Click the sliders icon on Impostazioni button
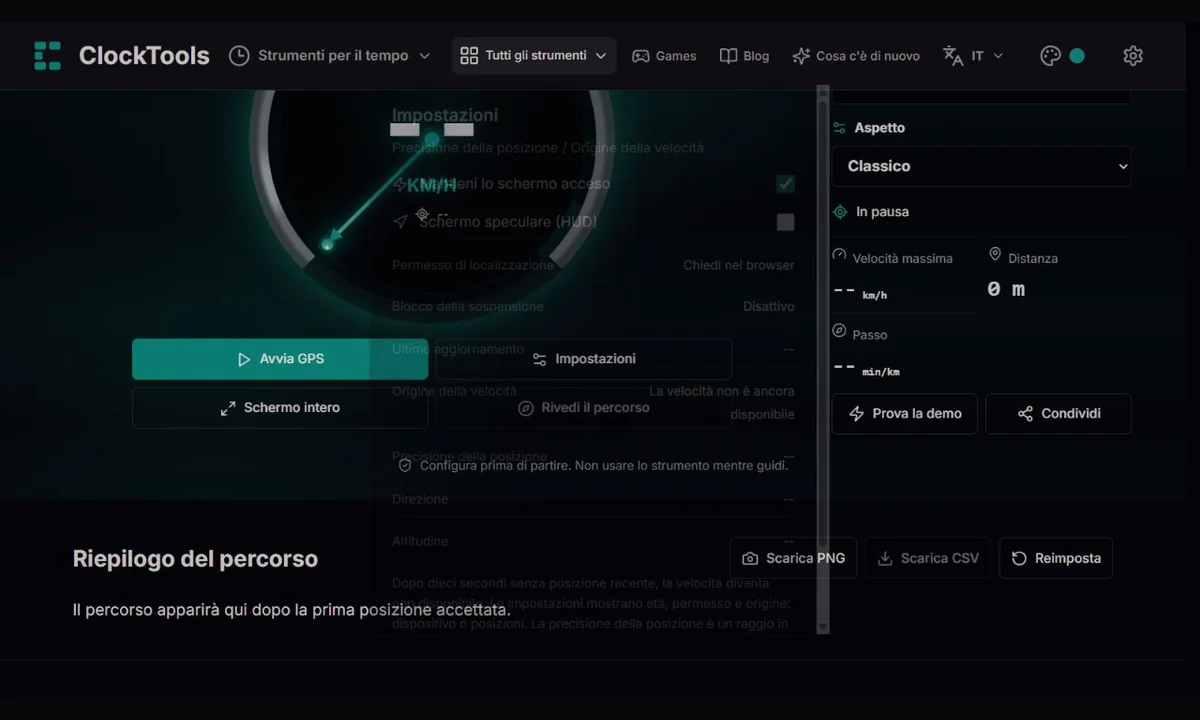 coord(540,359)
